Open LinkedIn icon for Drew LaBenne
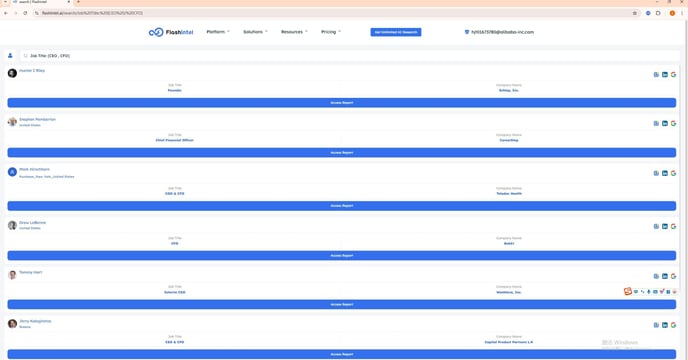 (x=665, y=227)
